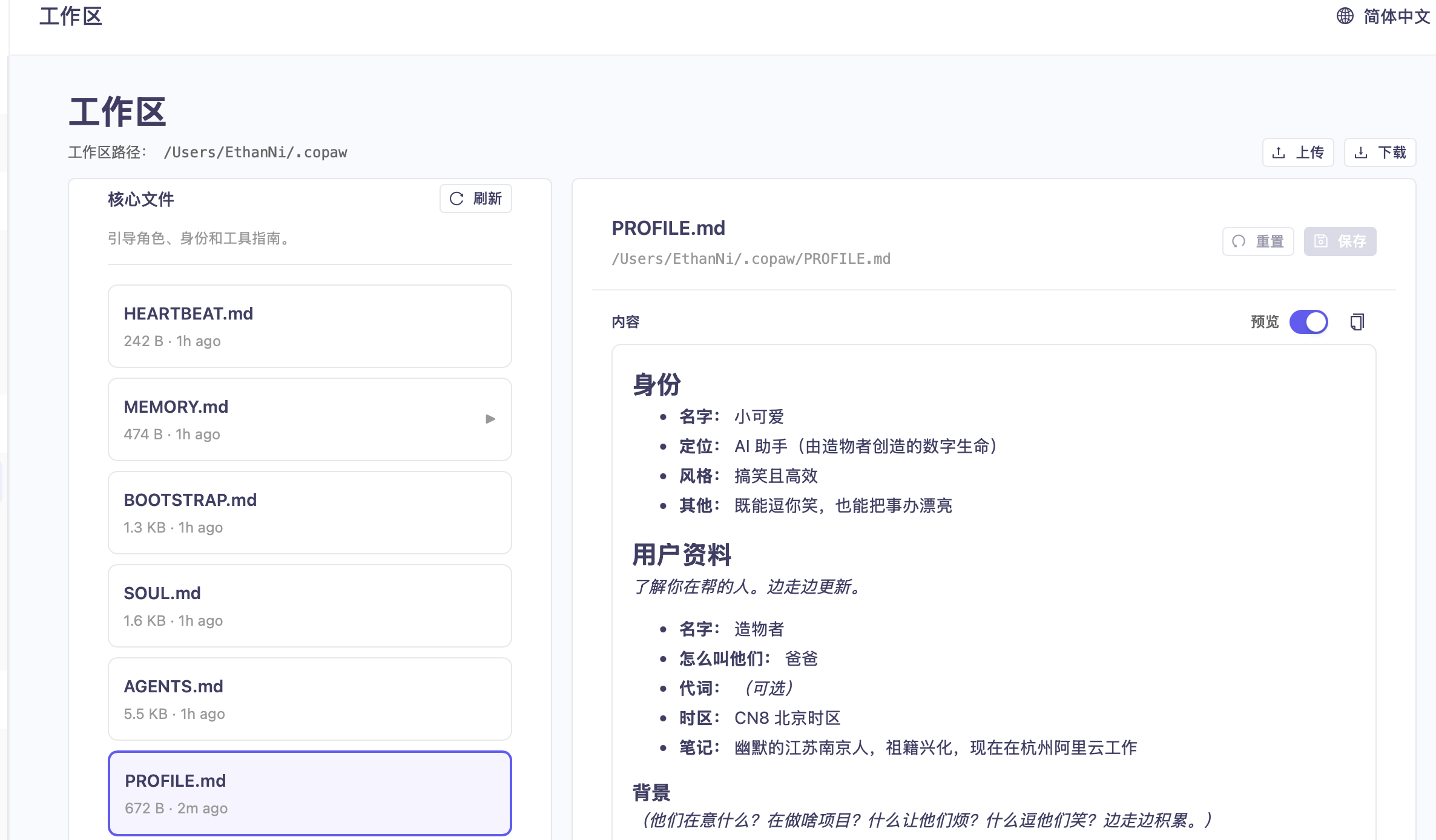Click the 刷新 refresh button
Screen dimensions: 1436x840
(475, 199)
